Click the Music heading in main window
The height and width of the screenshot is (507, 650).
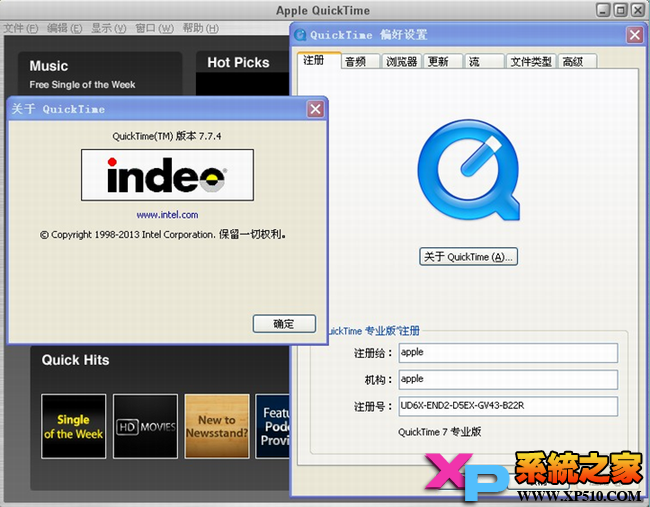(49, 66)
